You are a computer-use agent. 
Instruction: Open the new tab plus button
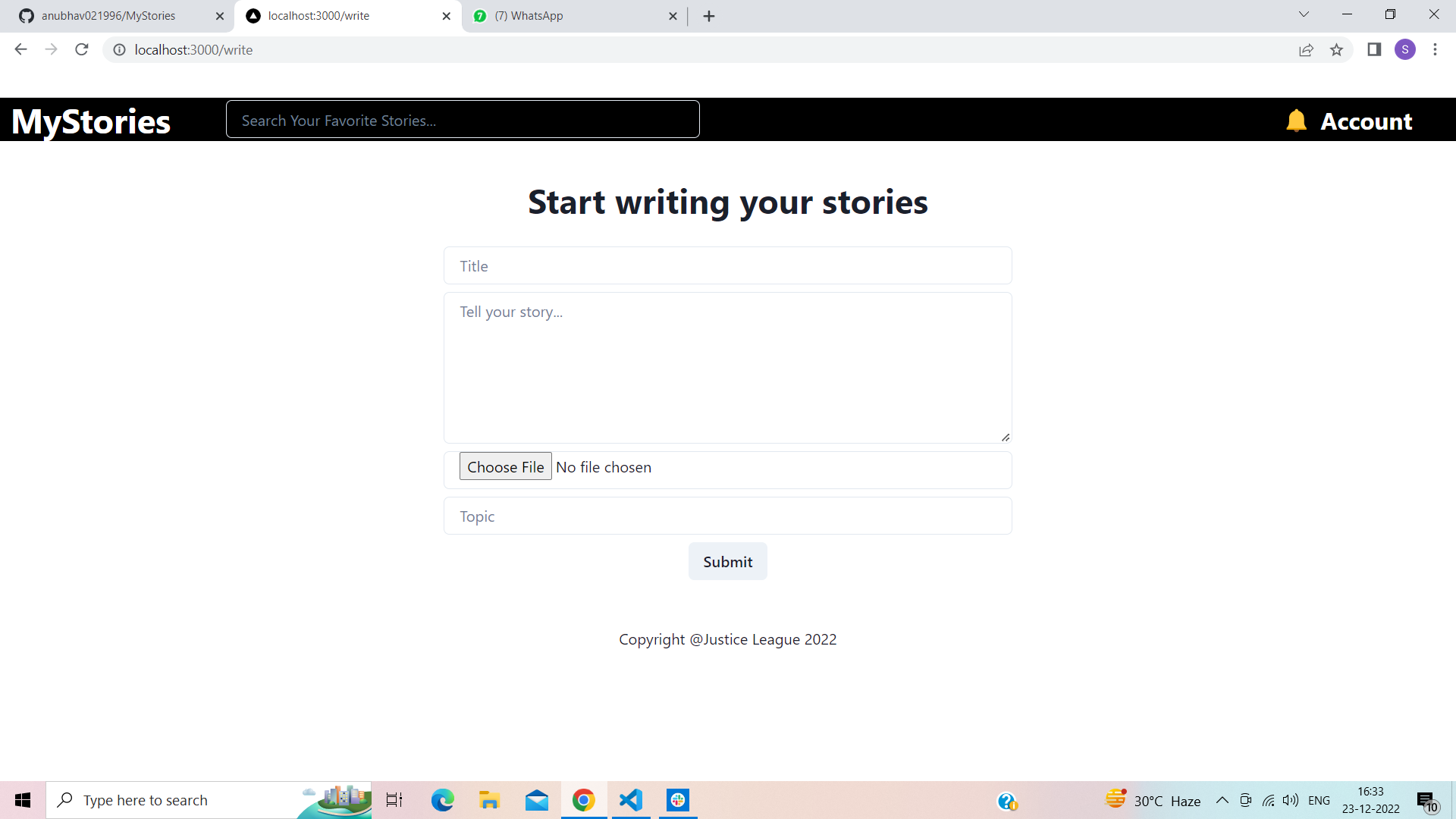click(708, 15)
